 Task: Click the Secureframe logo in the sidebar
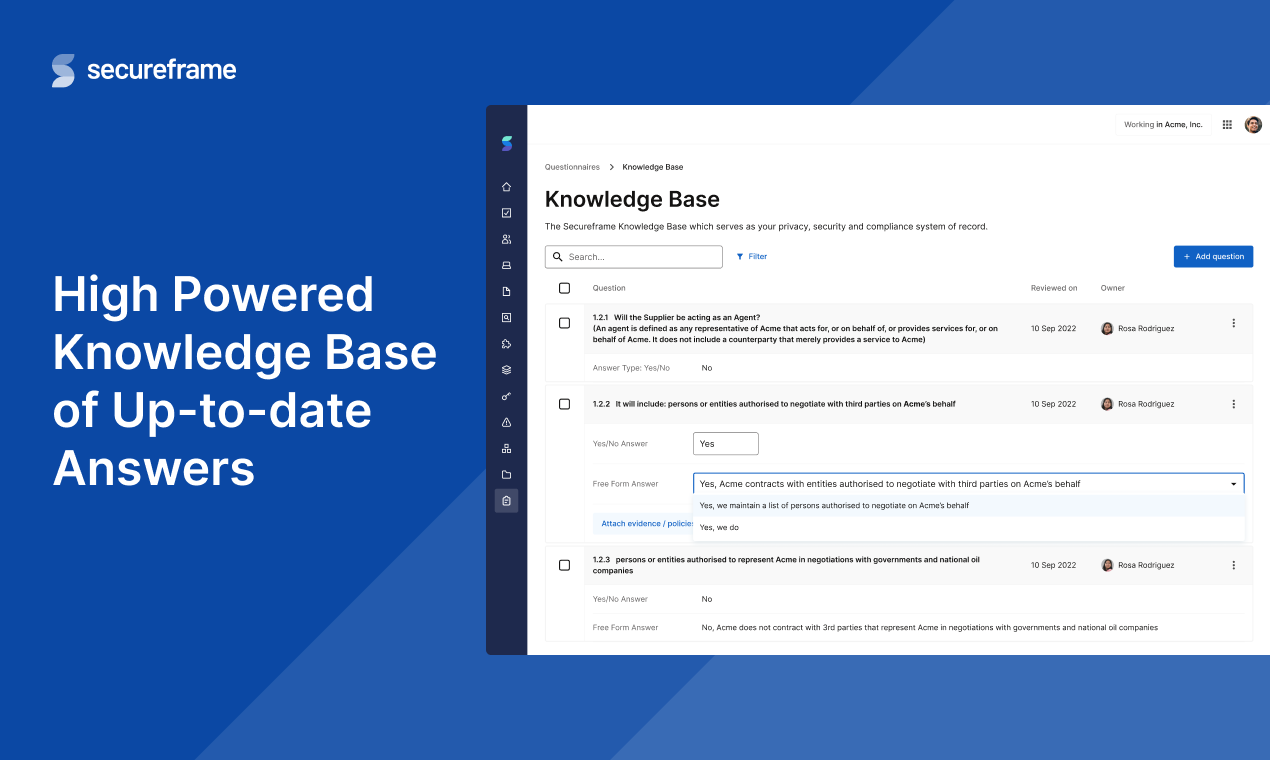[507, 143]
